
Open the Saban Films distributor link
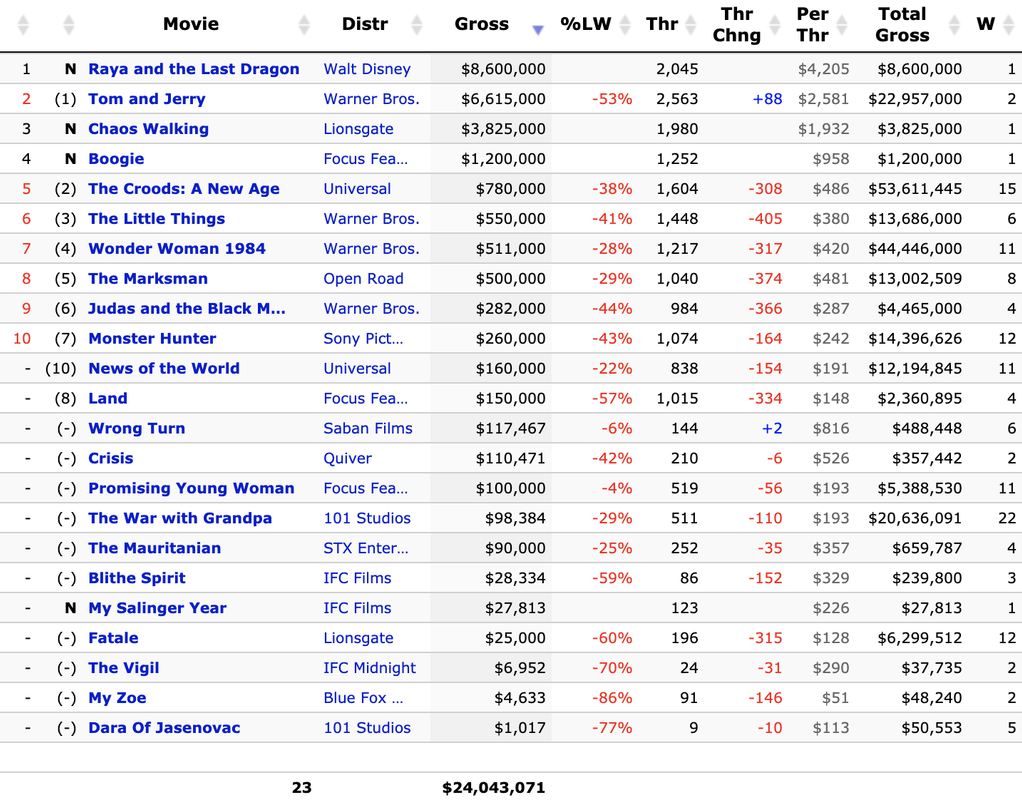click(368, 429)
